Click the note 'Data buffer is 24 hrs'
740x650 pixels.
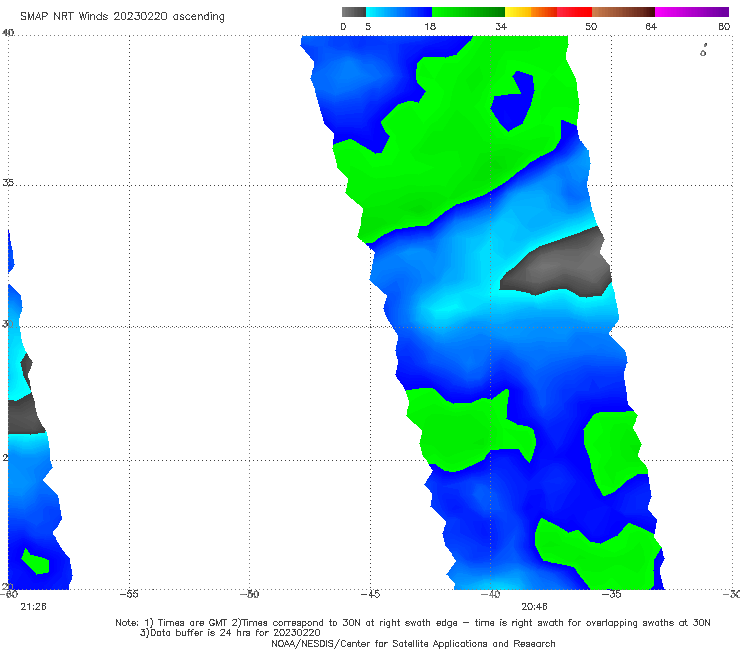tap(202, 633)
